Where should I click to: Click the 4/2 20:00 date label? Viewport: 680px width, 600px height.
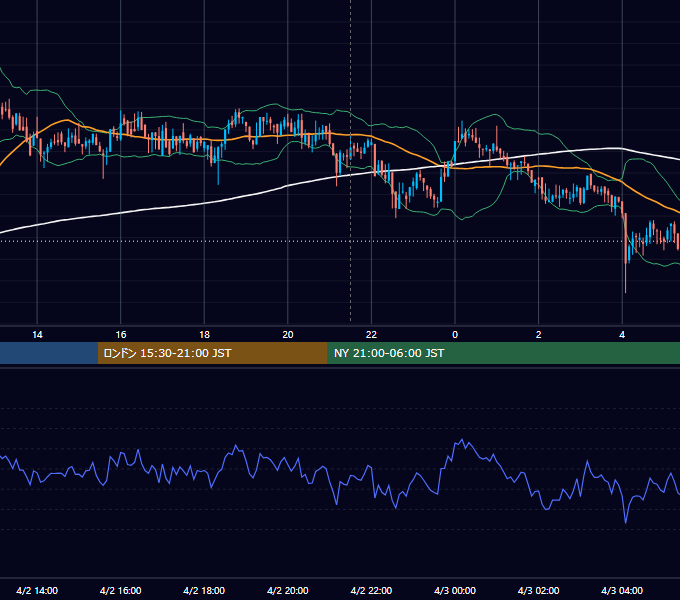[288, 590]
